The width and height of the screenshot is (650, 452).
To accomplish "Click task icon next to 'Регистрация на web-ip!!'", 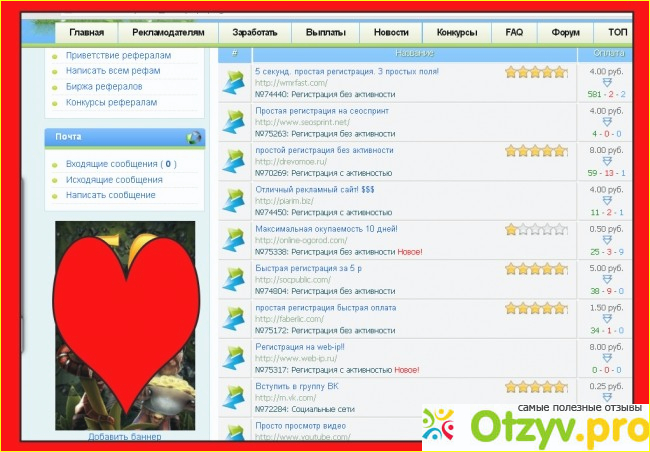I will click(234, 358).
